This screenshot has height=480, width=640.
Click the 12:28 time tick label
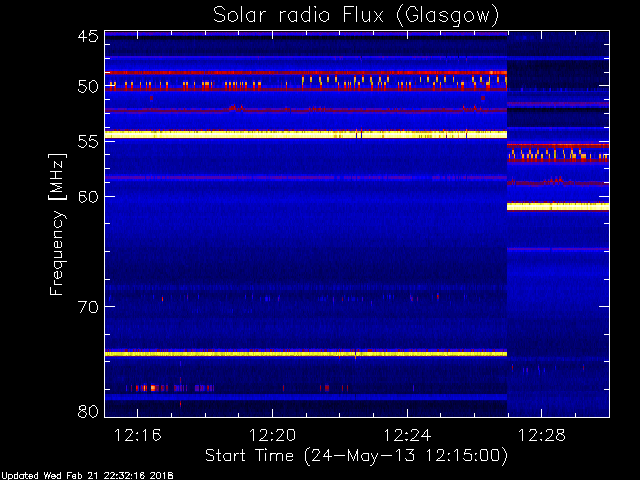[x=542, y=435]
